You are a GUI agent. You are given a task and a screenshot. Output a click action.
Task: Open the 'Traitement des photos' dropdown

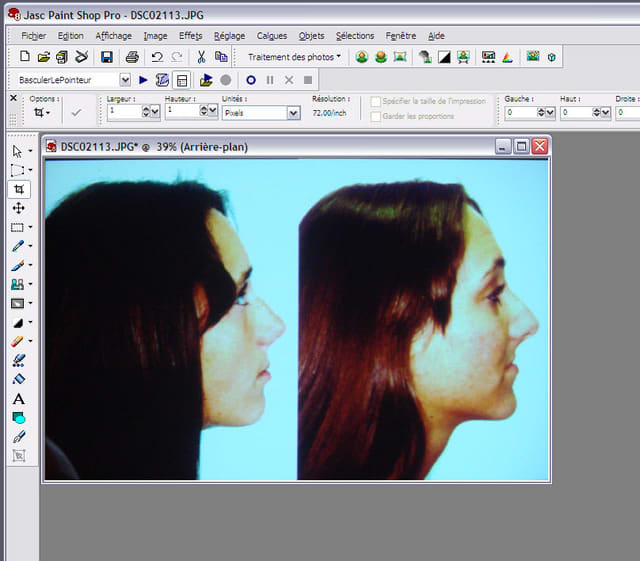pyautogui.click(x=294, y=57)
